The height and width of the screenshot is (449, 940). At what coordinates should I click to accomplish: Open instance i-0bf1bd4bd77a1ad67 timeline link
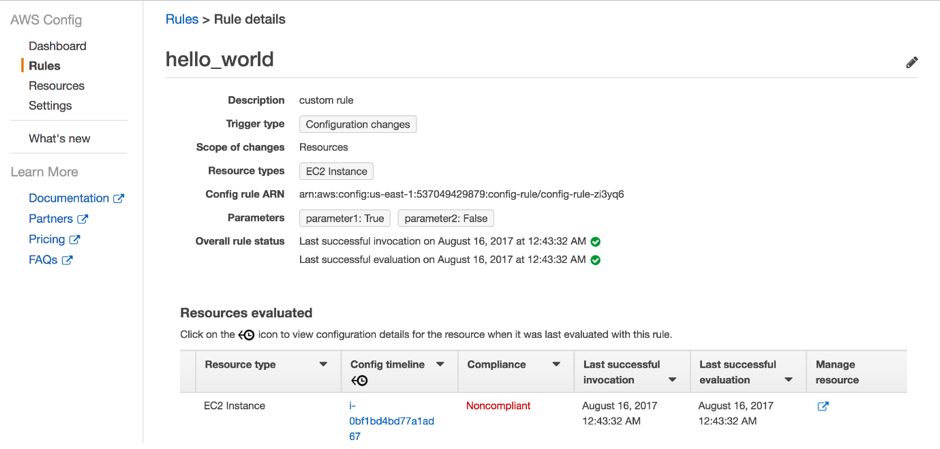pos(391,421)
